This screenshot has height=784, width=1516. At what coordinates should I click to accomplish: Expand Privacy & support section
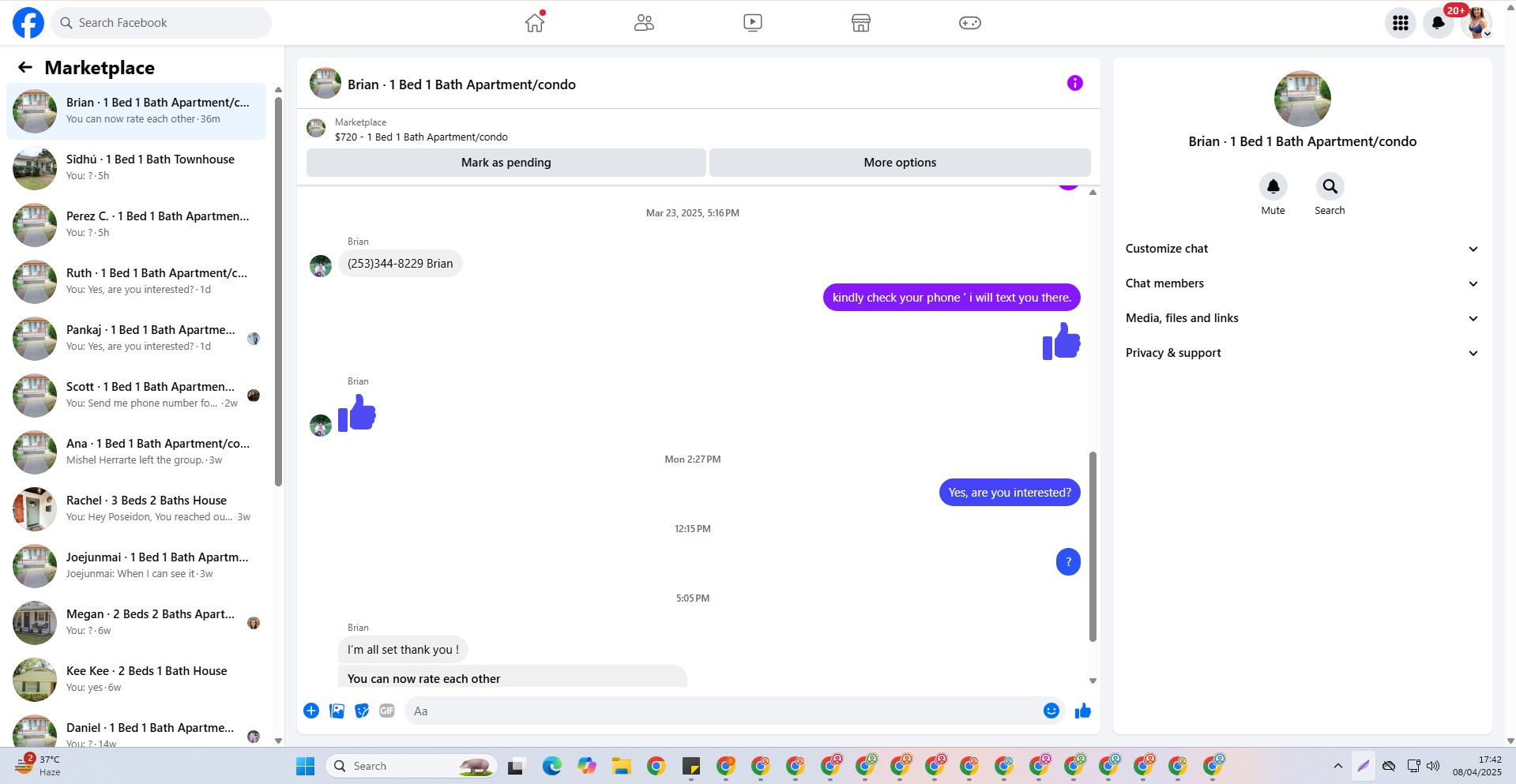pos(1302,353)
